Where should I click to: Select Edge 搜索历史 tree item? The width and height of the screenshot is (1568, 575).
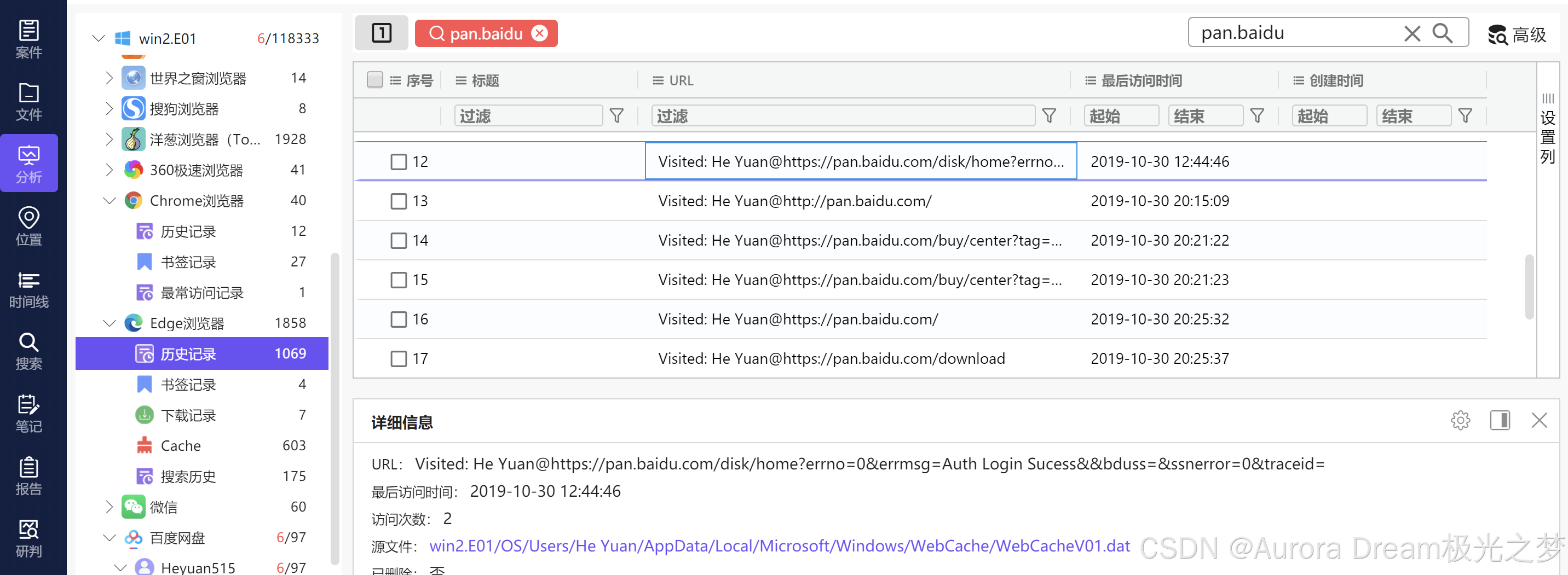click(x=202, y=476)
